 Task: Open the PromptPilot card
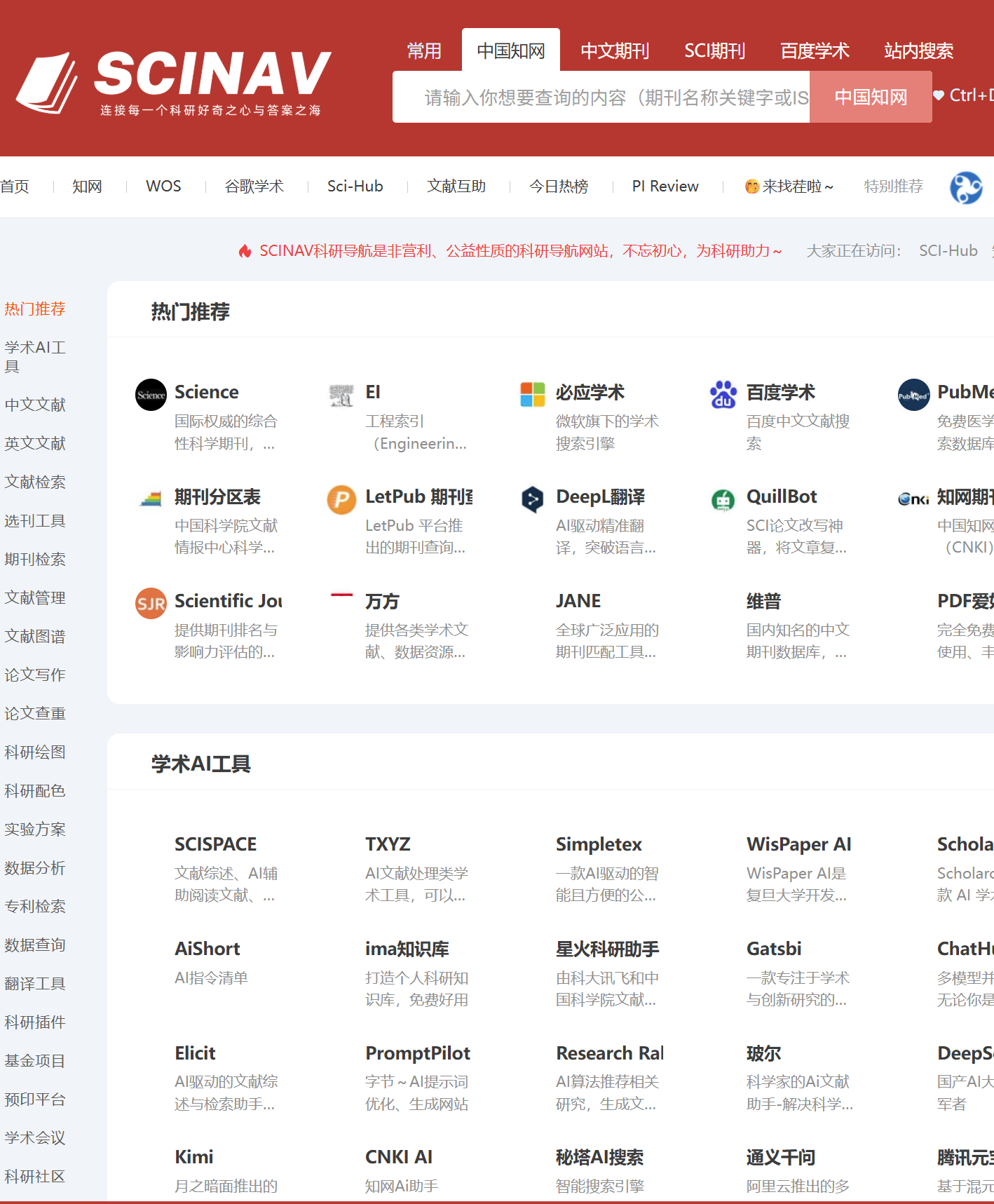(399, 1078)
